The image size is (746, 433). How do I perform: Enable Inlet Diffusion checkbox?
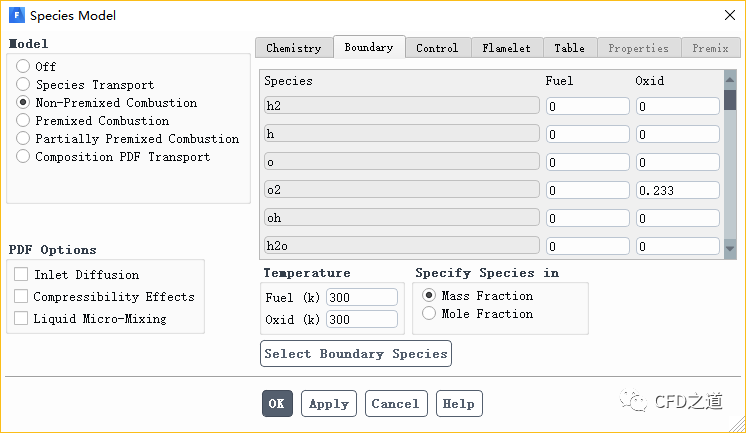[x=21, y=275]
